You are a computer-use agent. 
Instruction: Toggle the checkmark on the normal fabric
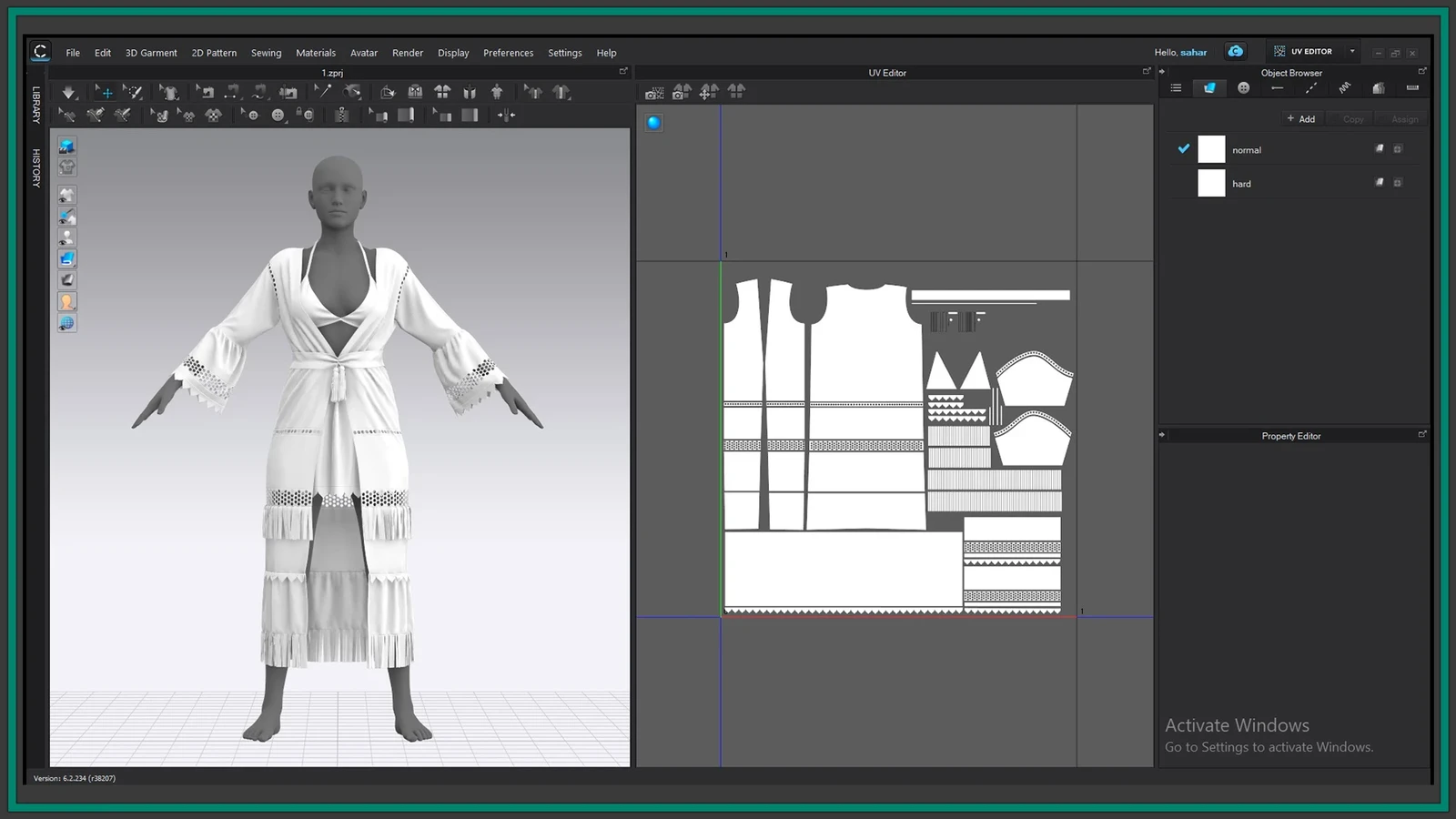tap(1183, 148)
